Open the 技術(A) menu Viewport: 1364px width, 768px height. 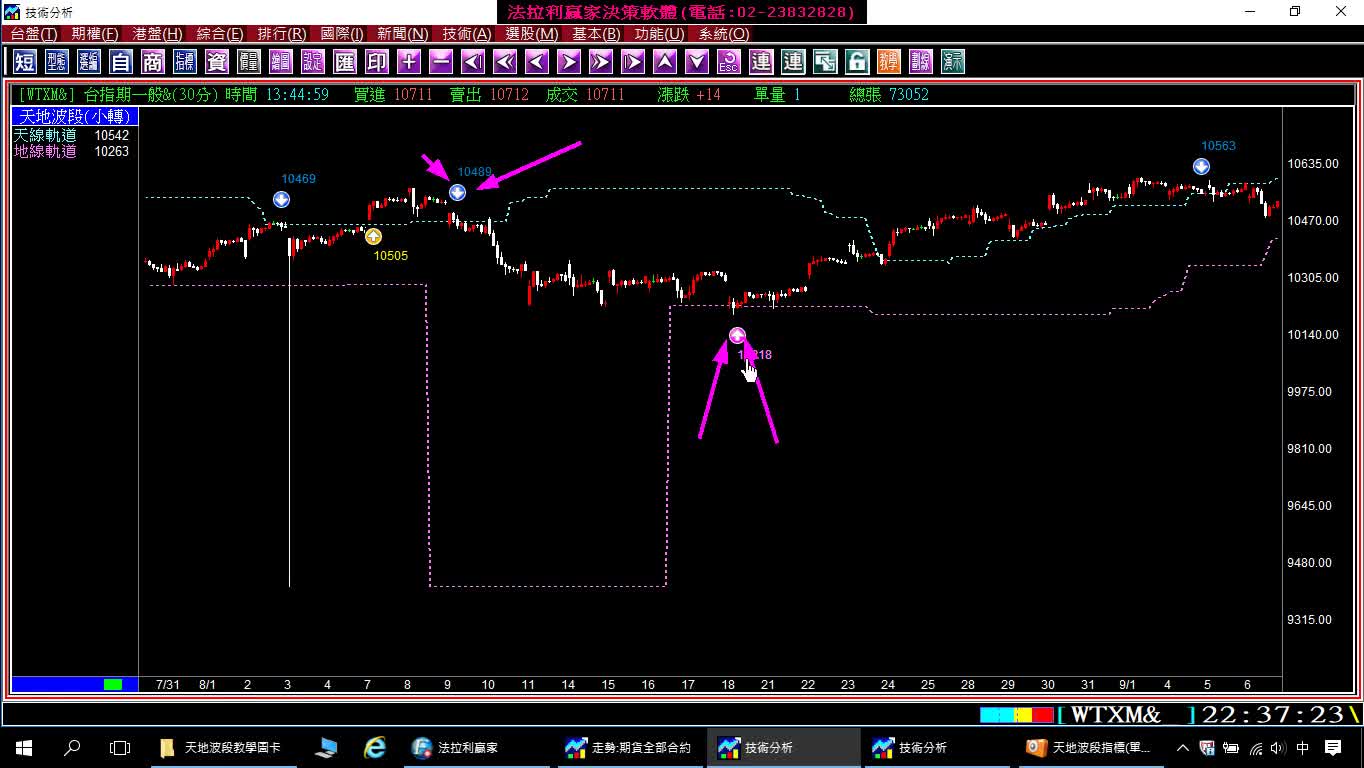coord(467,34)
